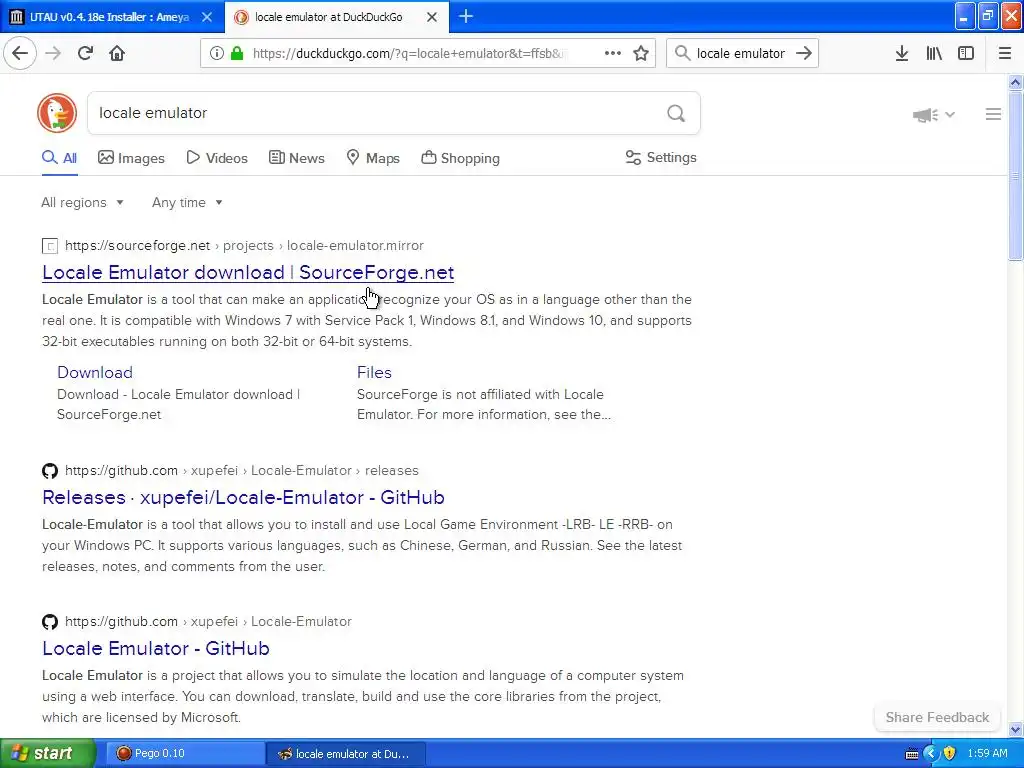The width and height of the screenshot is (1024, 768).
Task: Click the keyboard tray icon
Action: pos(912,754)
